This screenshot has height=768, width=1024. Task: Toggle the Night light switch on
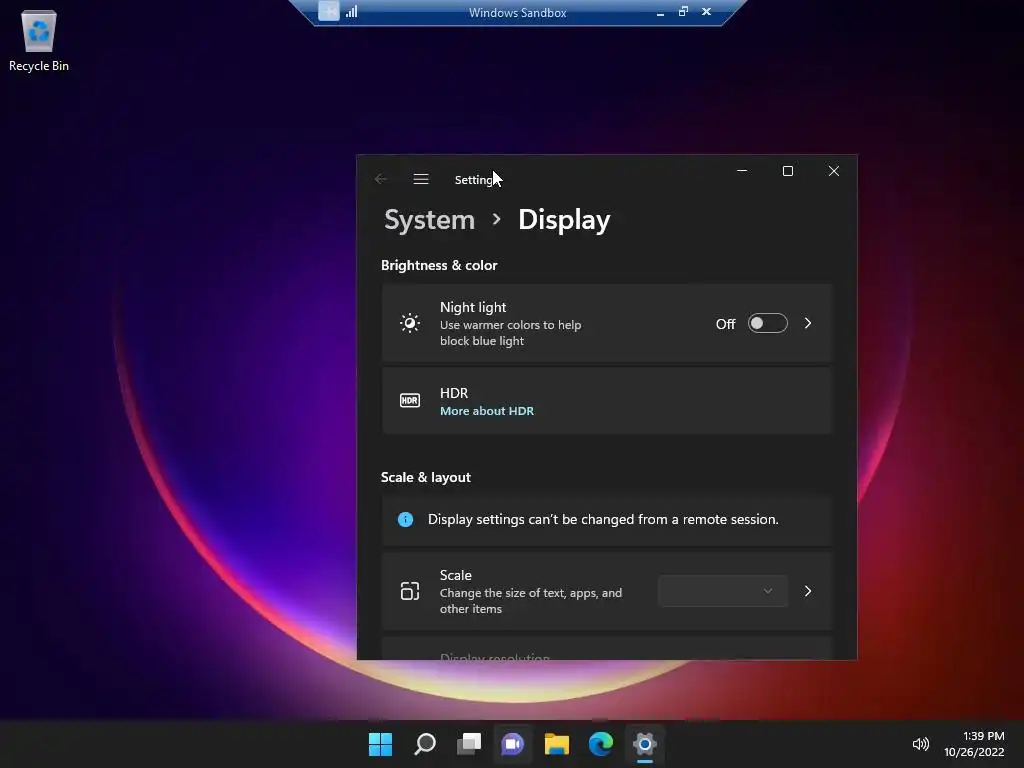click(767, 323)
